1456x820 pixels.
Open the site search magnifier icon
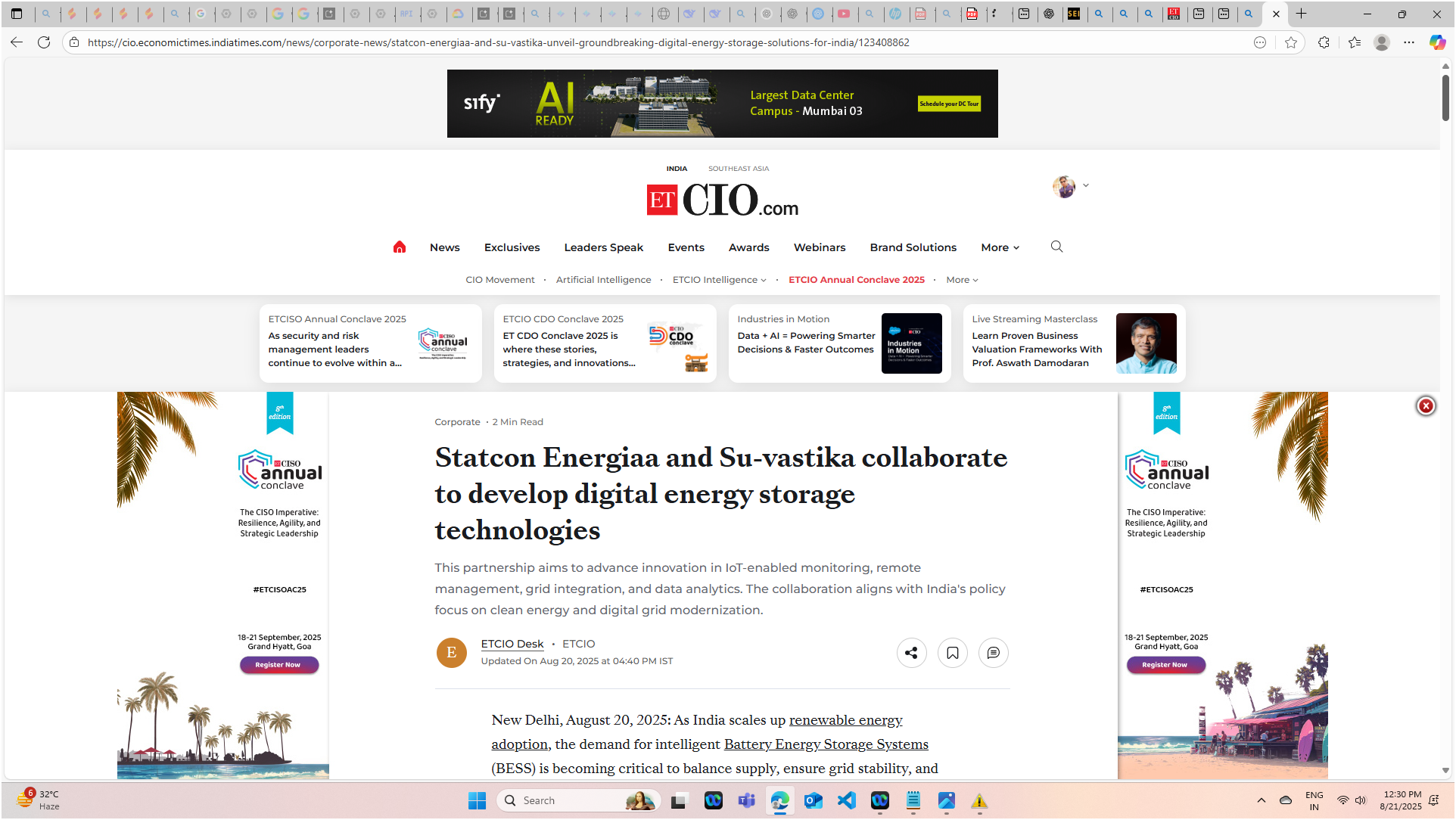[1056, 247]
